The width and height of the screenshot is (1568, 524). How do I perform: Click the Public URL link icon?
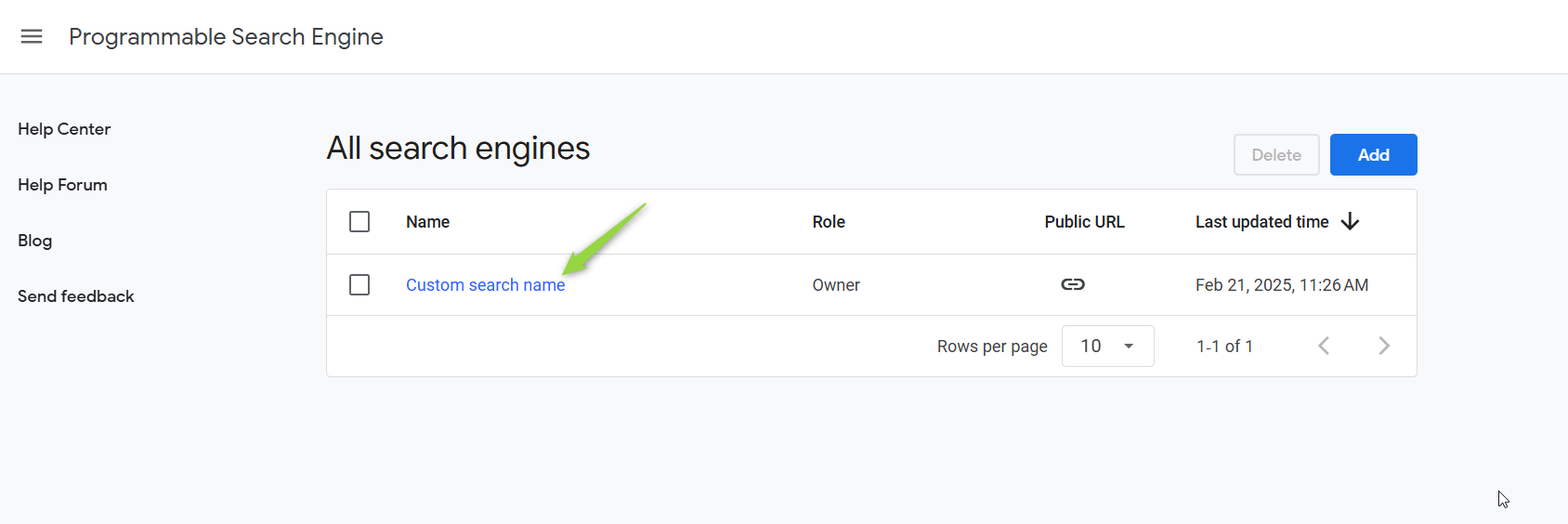pyautogui.click(x=1073, y=284)
